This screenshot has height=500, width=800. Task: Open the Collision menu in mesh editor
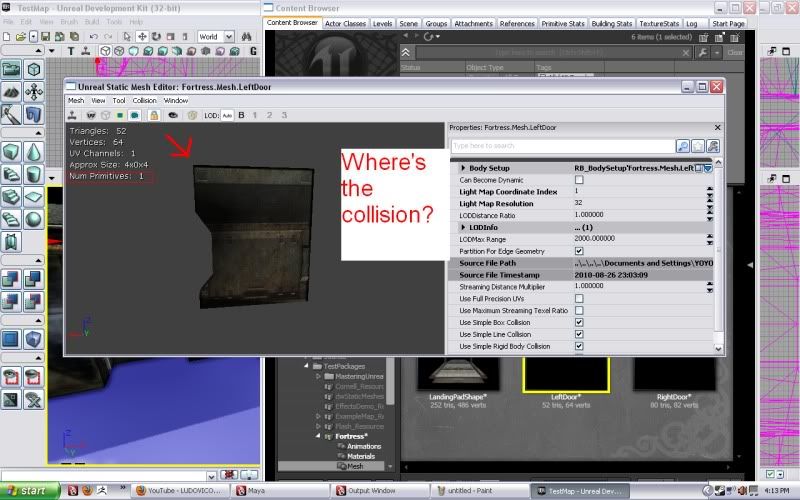click(144, 101)
